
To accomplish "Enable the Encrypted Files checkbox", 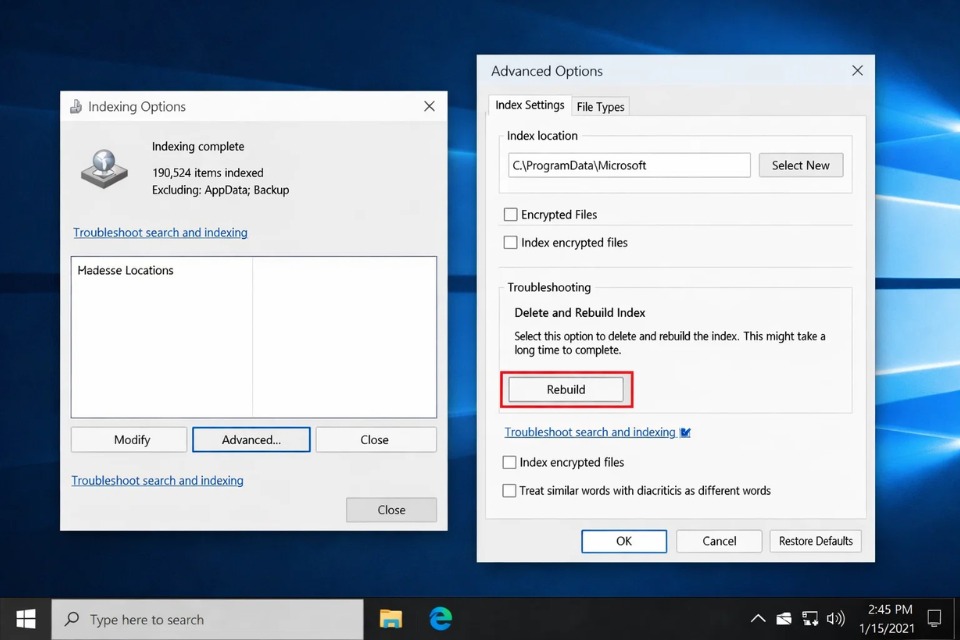I will (x=510, y=214).
